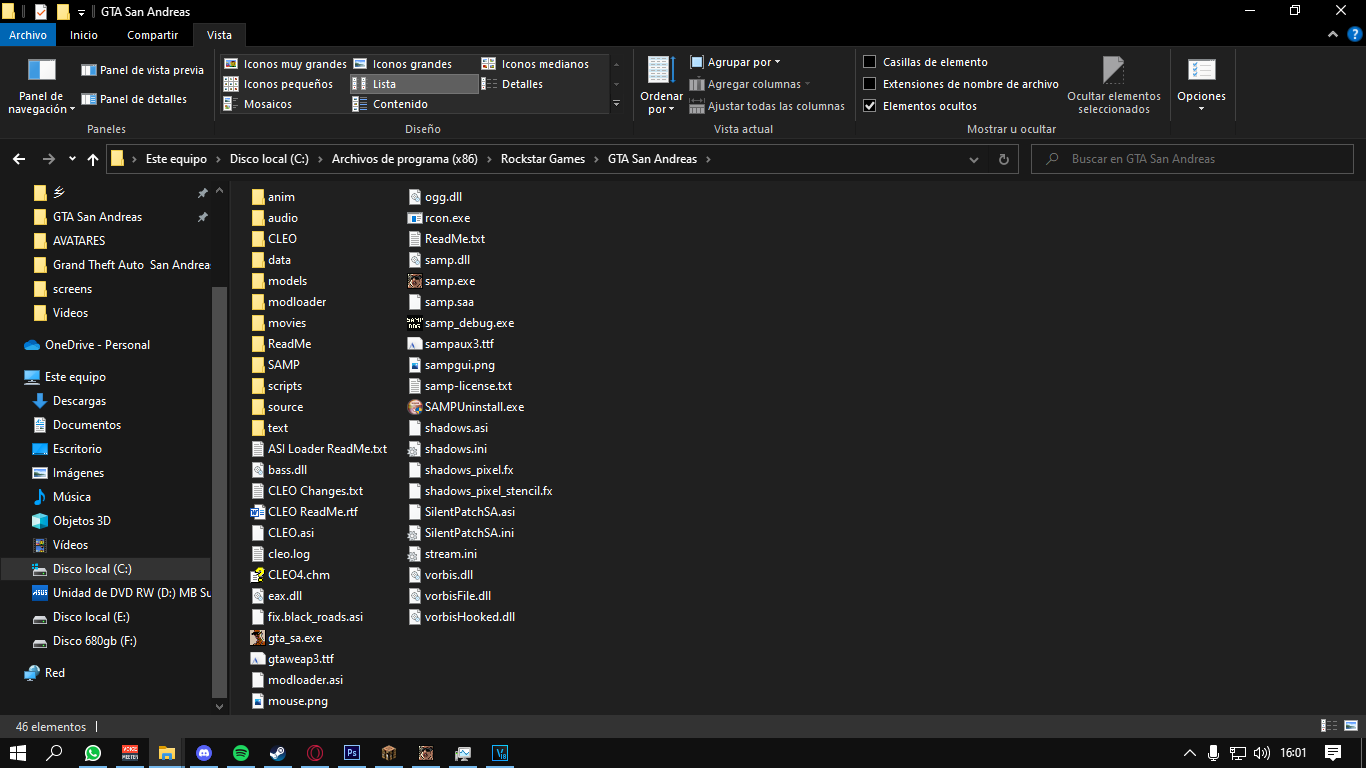The image size is (1366, 768).
Task: Select the sampgui.png image icon
Action: [416, 365]
